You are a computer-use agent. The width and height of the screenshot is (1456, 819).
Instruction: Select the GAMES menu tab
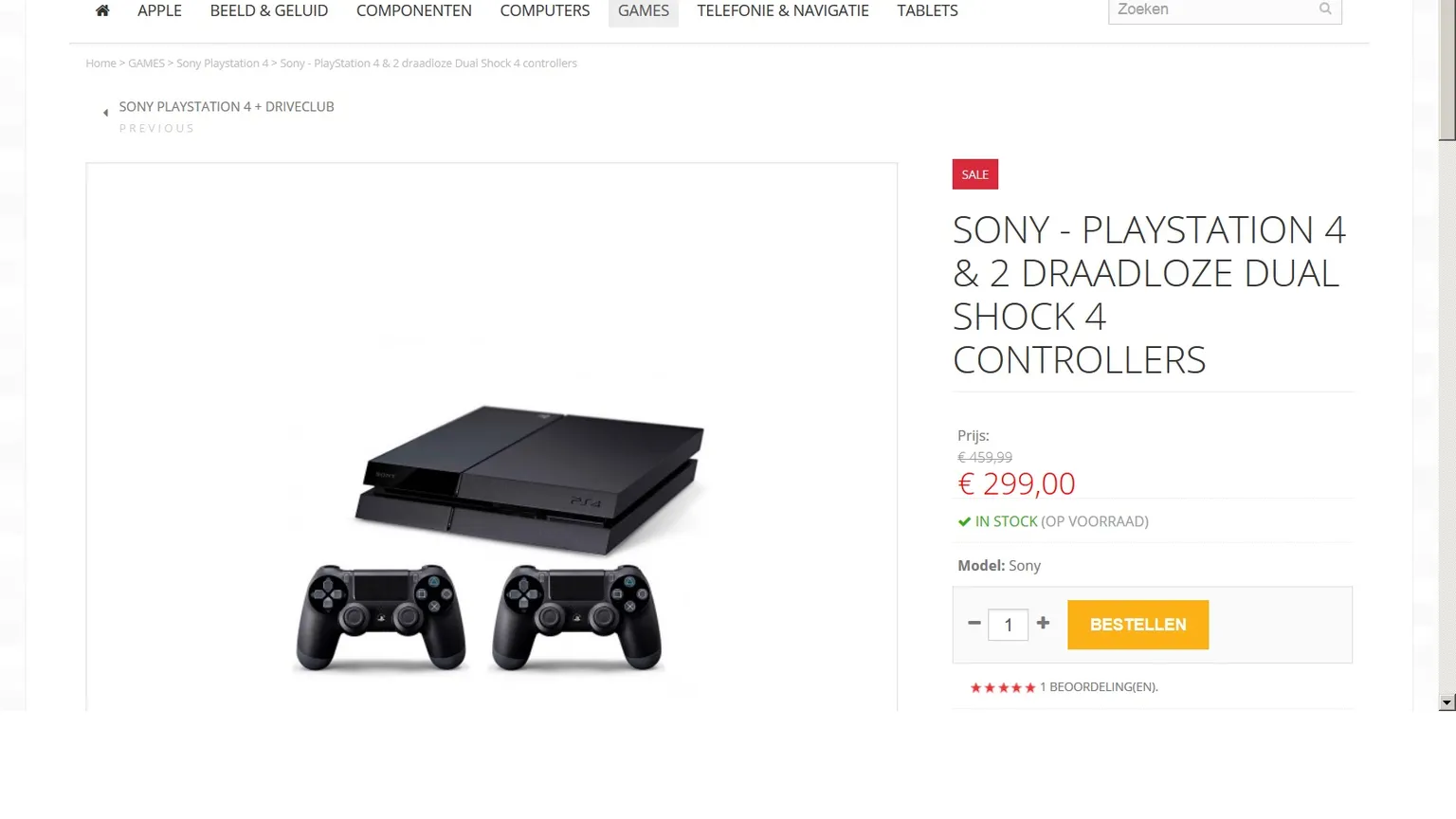pyautogui.click(x=644, y=10)
